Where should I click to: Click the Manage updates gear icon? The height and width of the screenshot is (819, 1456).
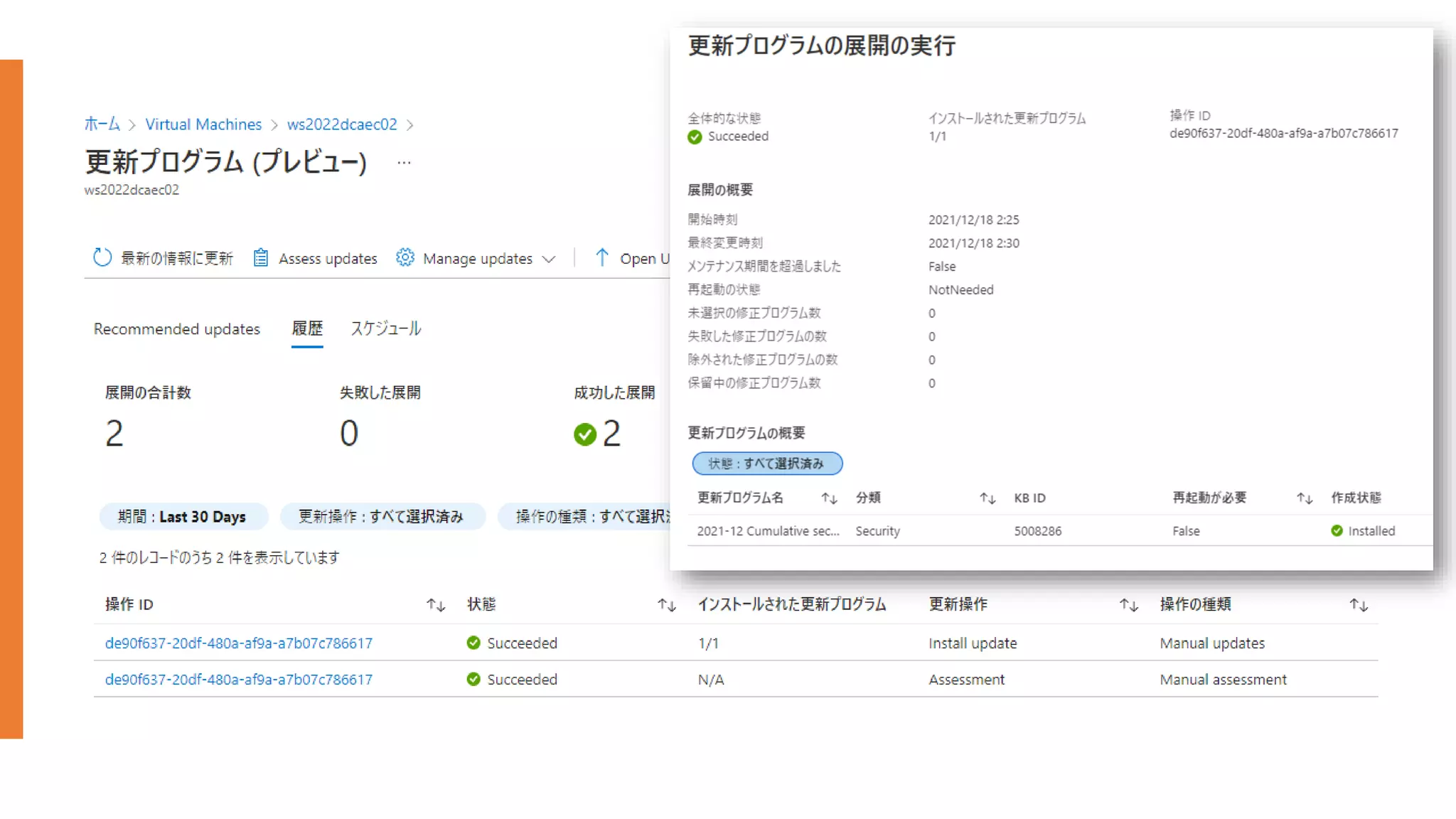tap(405, 257)
